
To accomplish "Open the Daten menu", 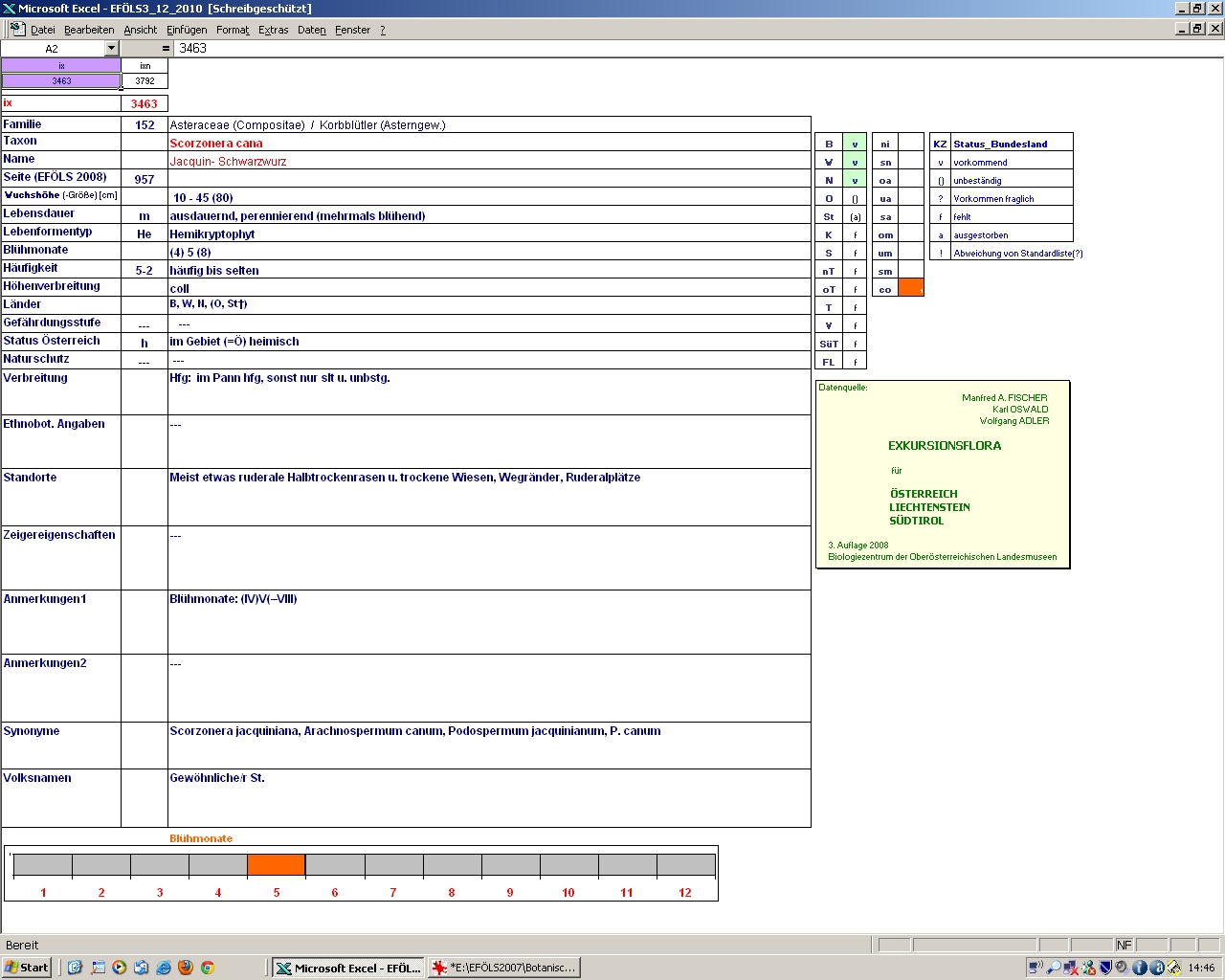I will pyautogui.click(x=311, y=30).
